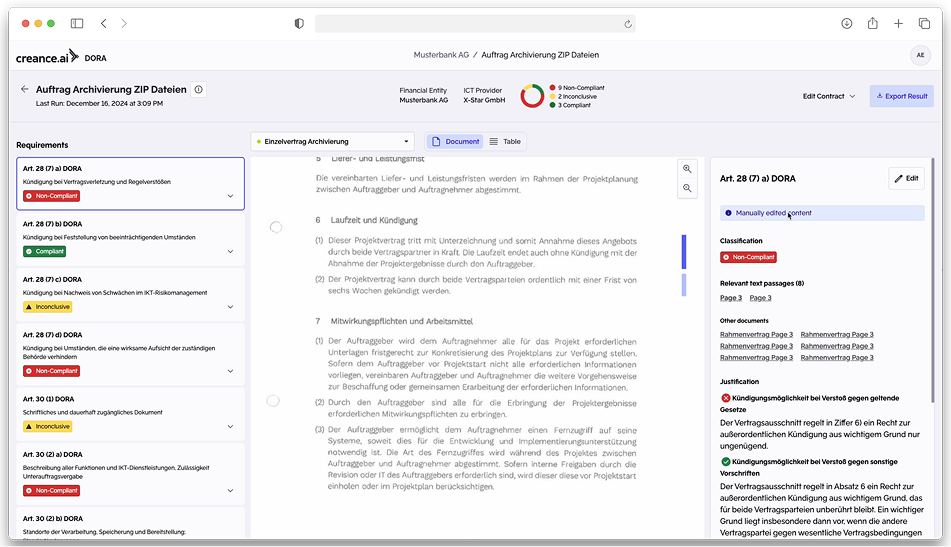This screenshot has height=547, width=951.
Task: Click Non-Compliant badge under Art. 28 (7) d)
Action: tap(52, 371)
